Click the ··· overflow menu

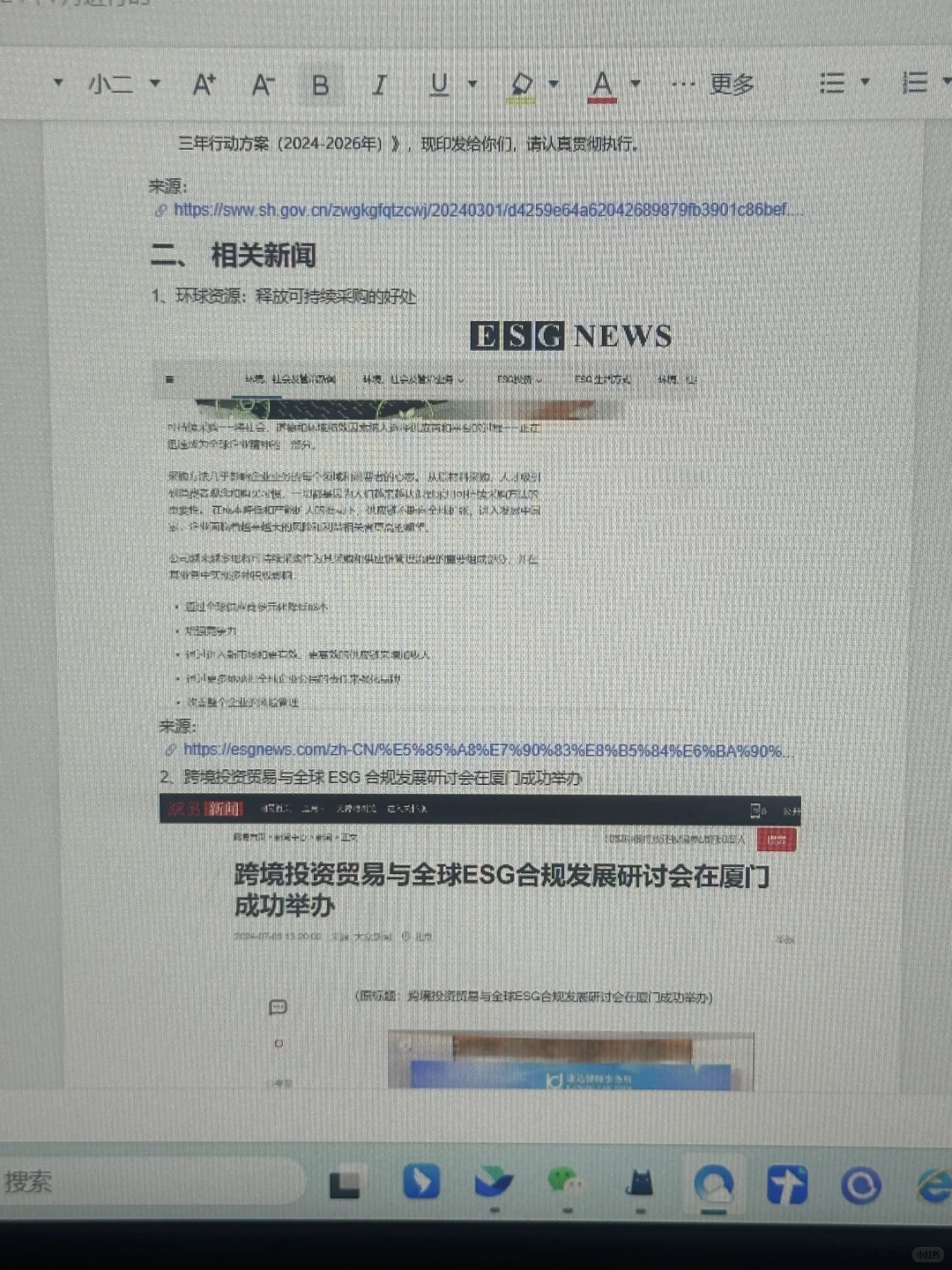pyautogui.click(x=684, y=82)
